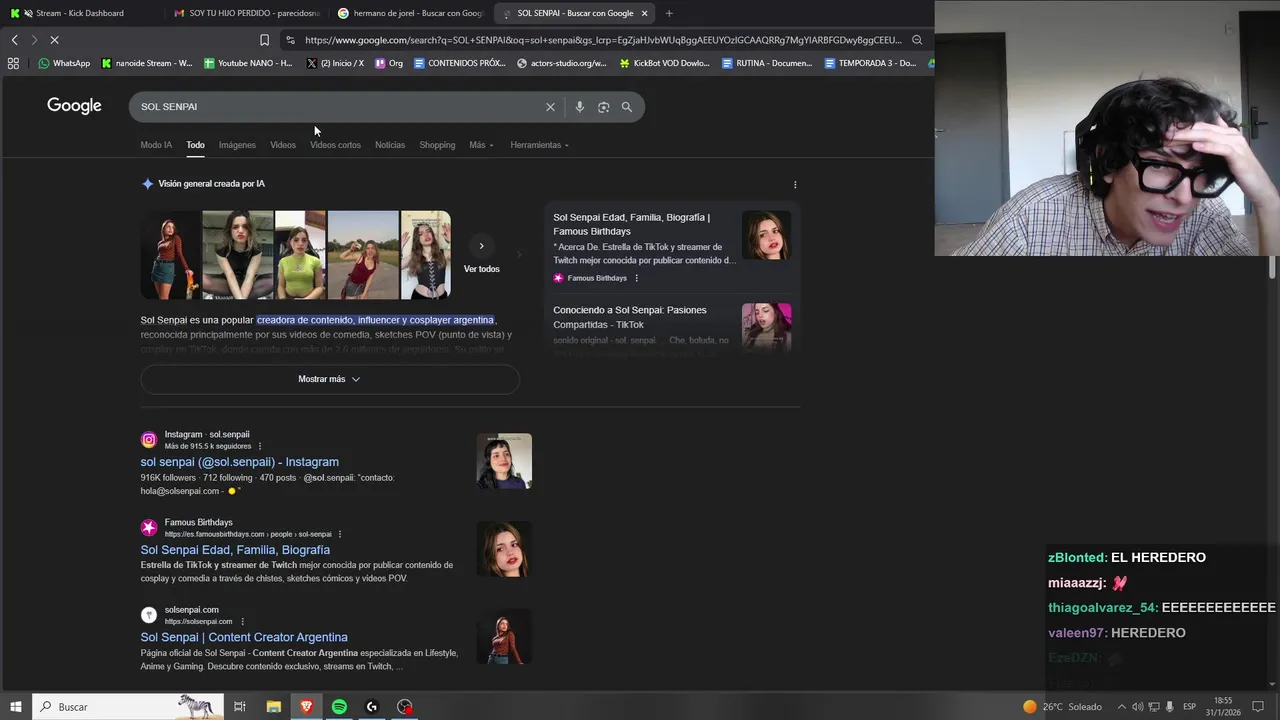This screenshot has width=1280, height=720.
Task: Open sol senpai Instagram result link
Action: 240,462
